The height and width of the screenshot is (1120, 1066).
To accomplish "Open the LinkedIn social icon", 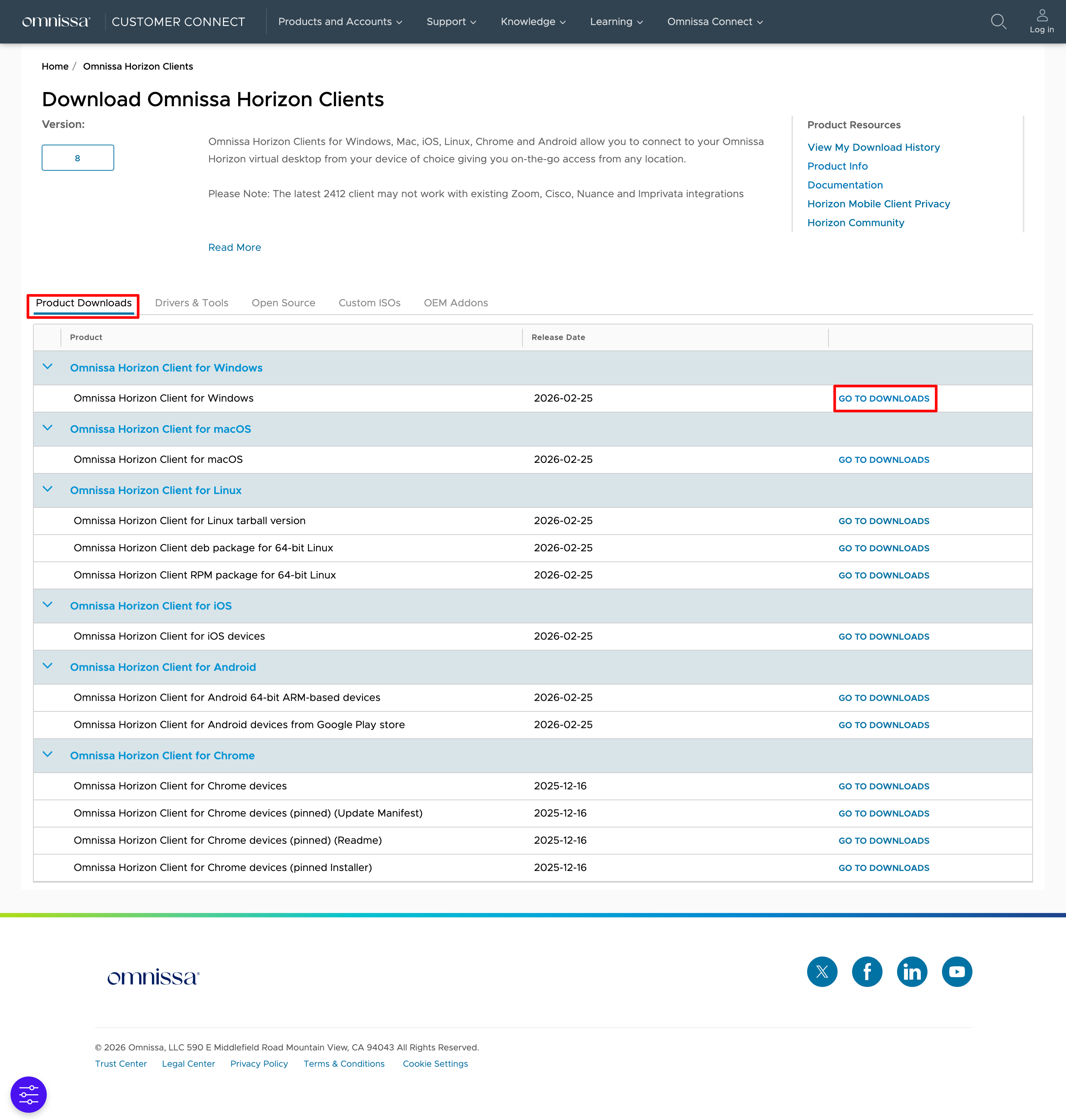I will pyautogui.click(x=912, y=971).
